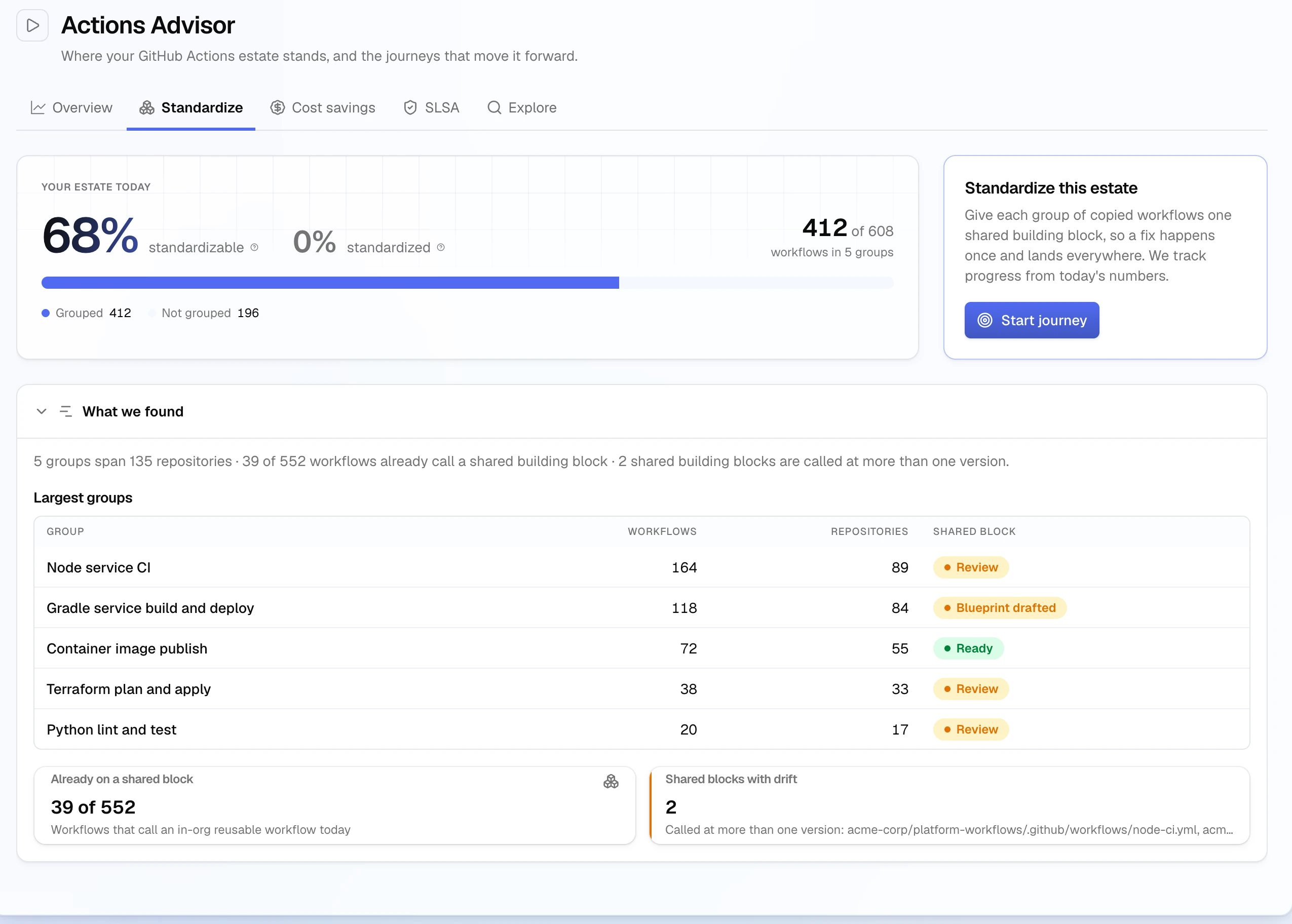Viewport: 1292px width, 924px height.
Task: Click Review badge for Node service CI
Action: click(971, 567)
